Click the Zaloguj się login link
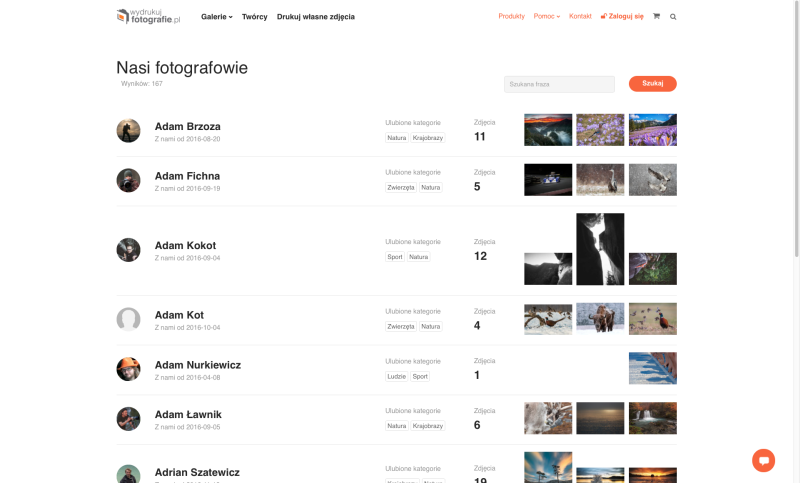Viewport: 800px width, 483px height. [x=622, y=16]
